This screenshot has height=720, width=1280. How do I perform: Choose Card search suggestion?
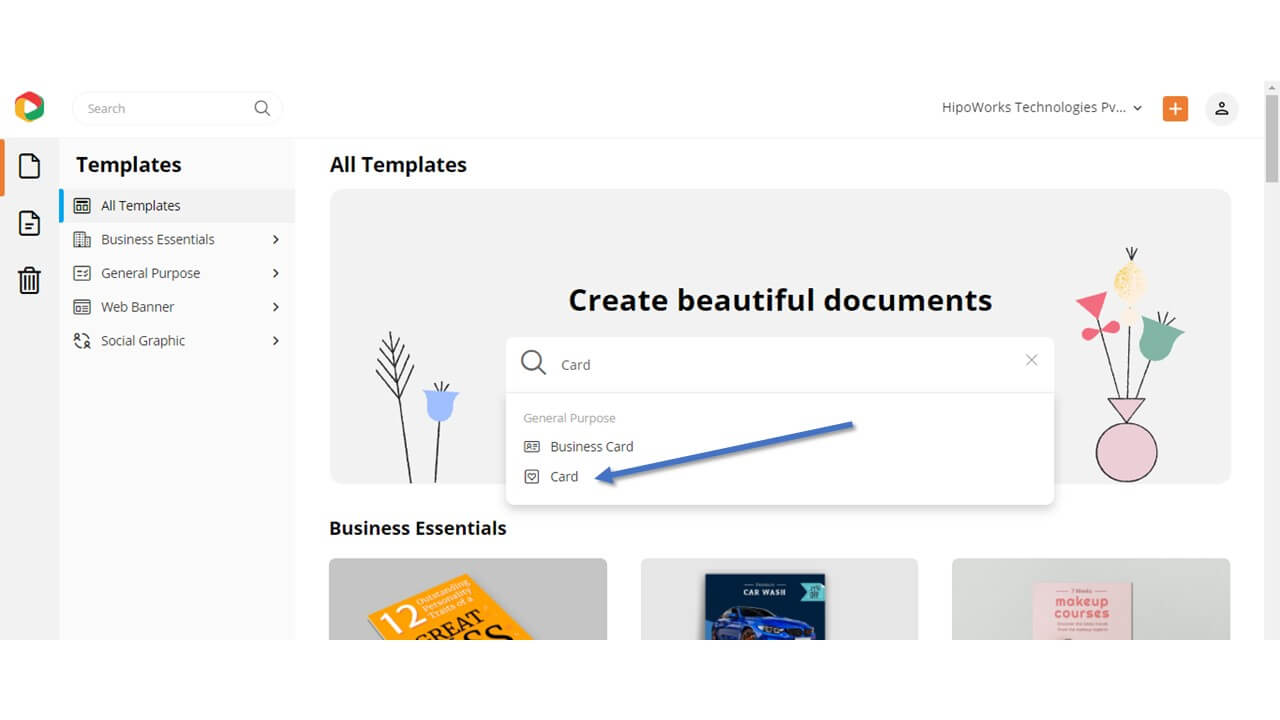click(x=564, y=477)
